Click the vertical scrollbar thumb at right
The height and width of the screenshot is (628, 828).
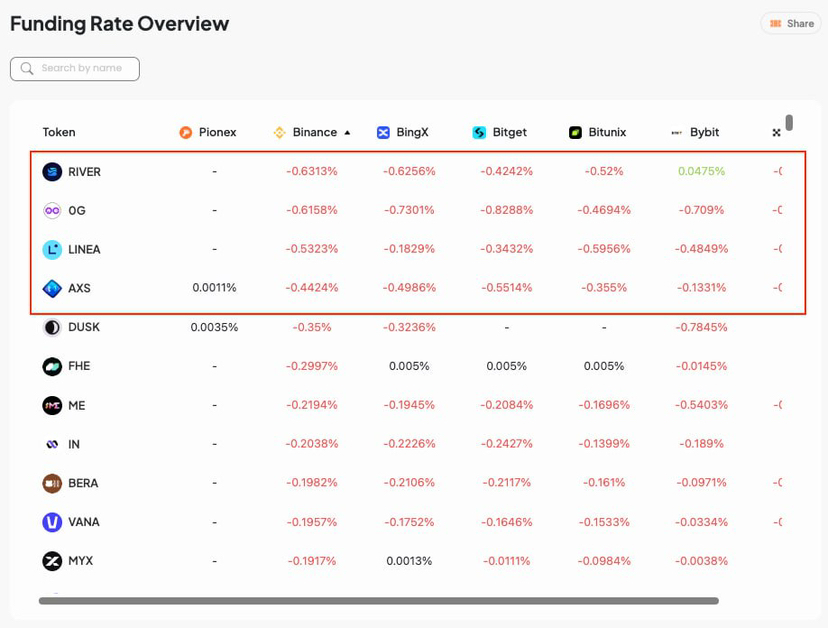point(789,123)
